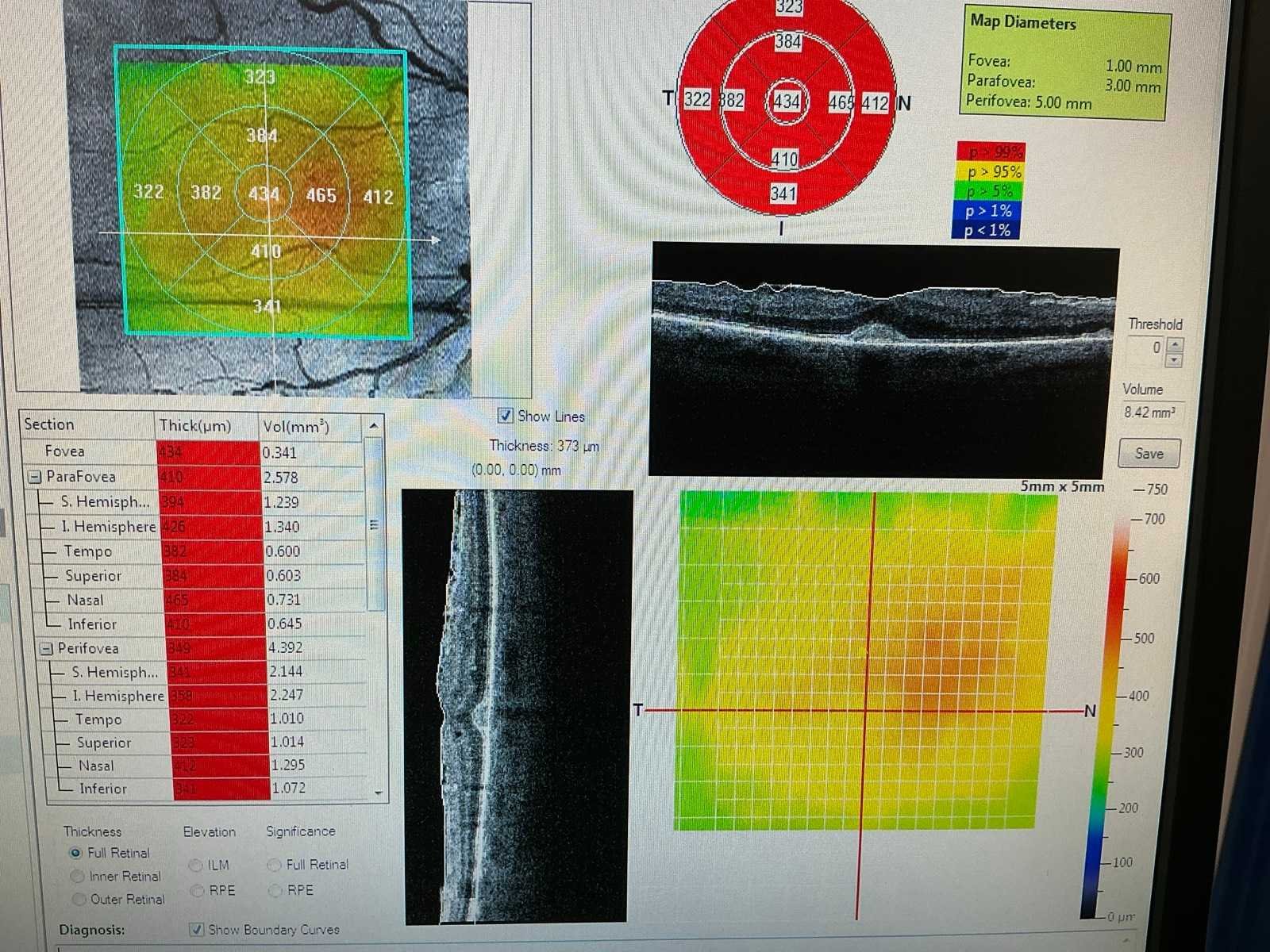This screenshot has width=1270, height=952.
Task: Select Outer Retinal thickness option
Action: pyautogui.click(x=79, y=899)
